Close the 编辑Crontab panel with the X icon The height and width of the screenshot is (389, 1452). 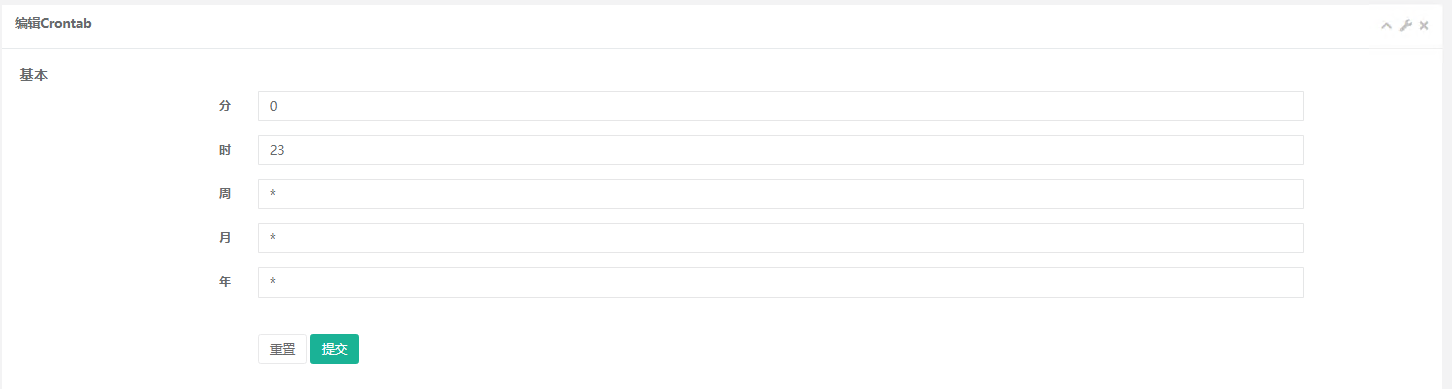[1424, 25]
